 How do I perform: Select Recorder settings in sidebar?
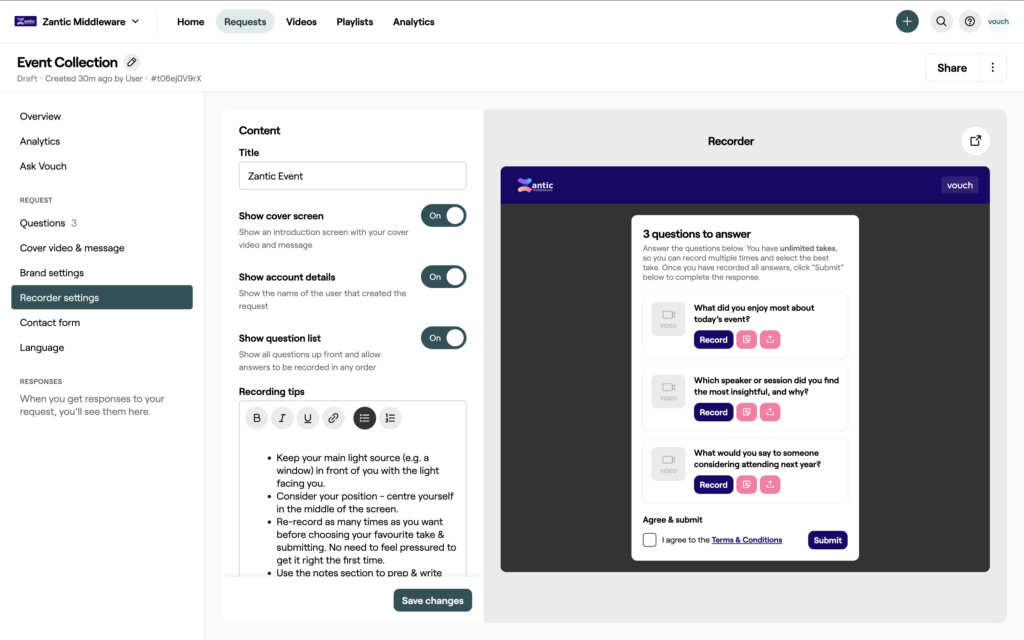[102, 297]
